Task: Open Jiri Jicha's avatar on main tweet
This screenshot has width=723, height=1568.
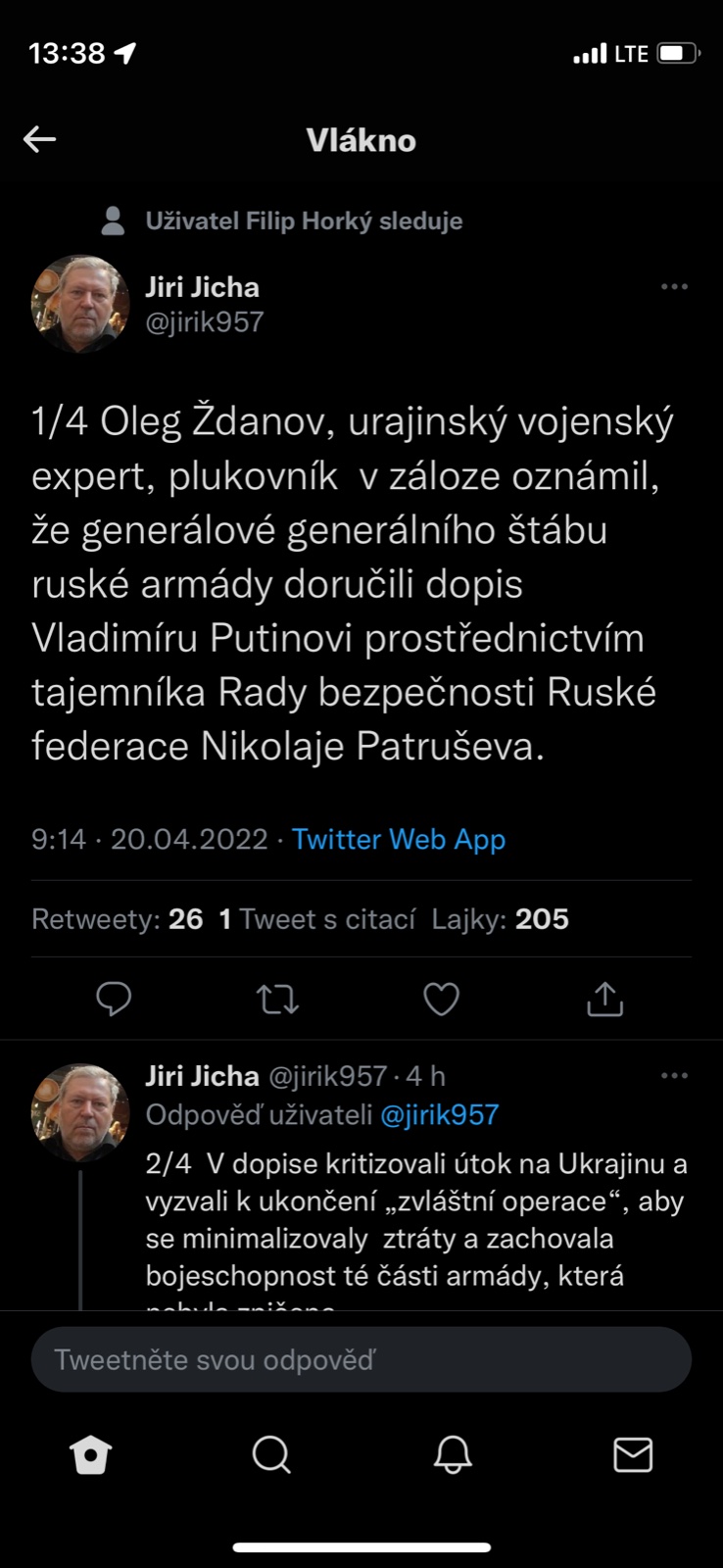Action: click(80, 304)
